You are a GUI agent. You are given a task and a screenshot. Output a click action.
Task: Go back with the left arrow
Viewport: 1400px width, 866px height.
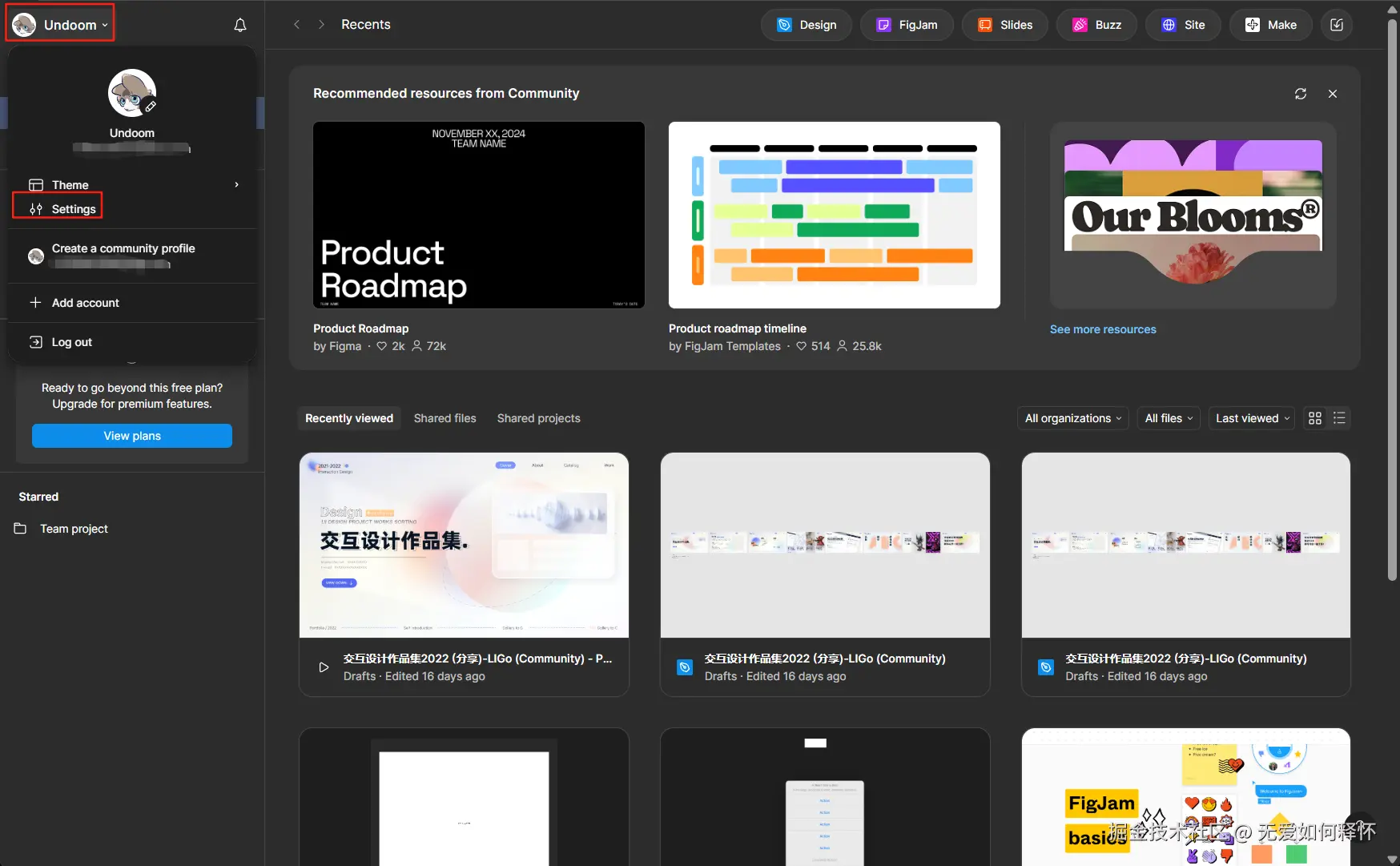tap(296, 25)
